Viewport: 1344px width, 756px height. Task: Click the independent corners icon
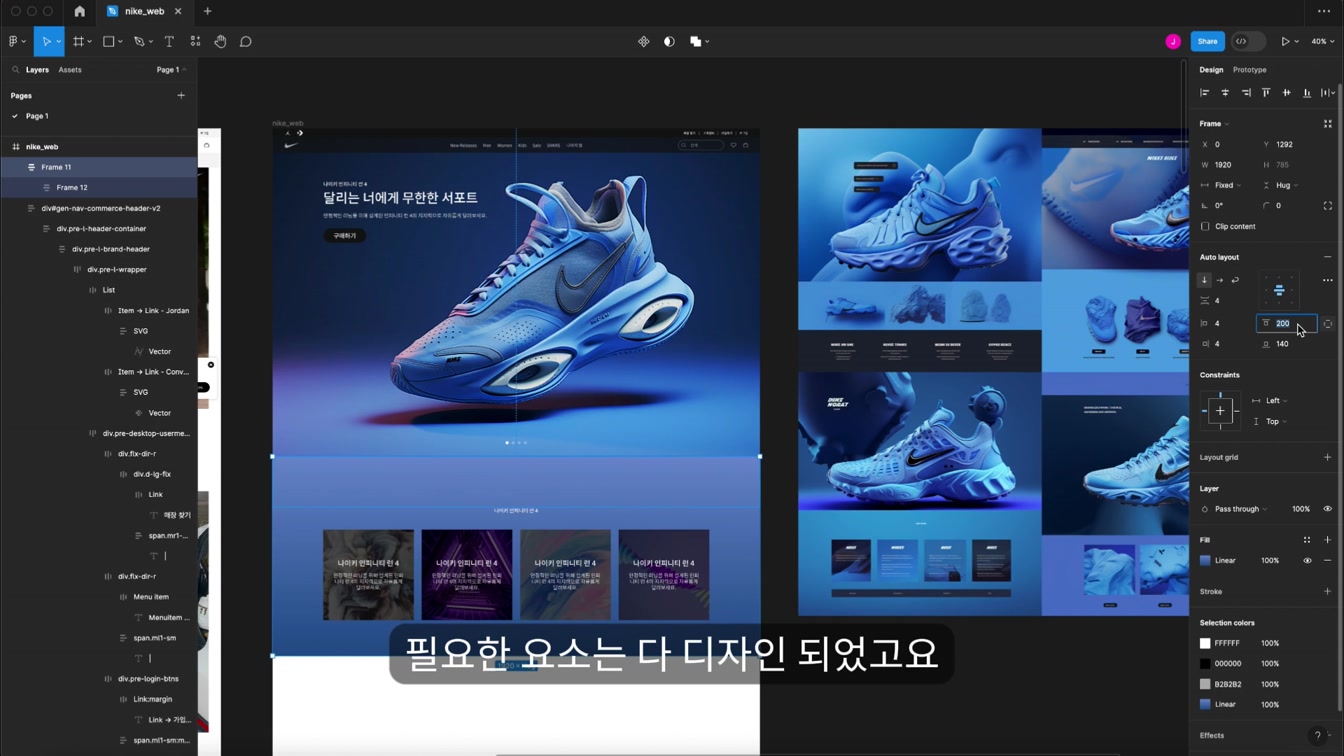pyautogui.click(x=1328, y=206)
